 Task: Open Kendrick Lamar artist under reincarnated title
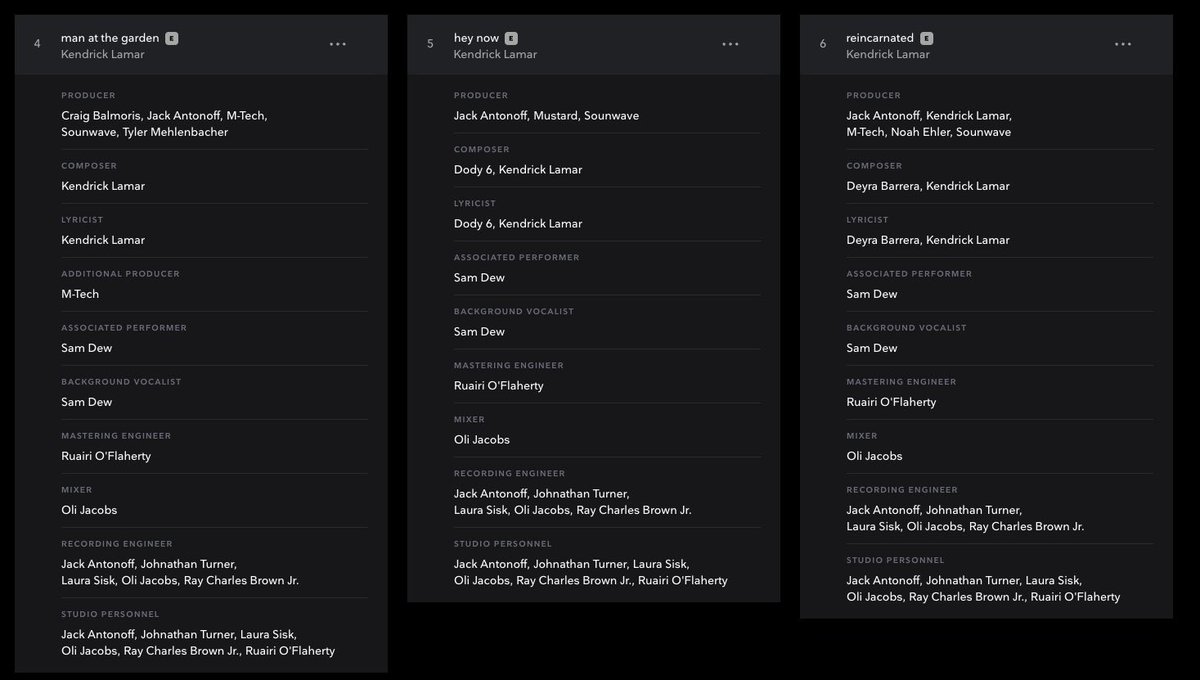(x=888, y=54)
